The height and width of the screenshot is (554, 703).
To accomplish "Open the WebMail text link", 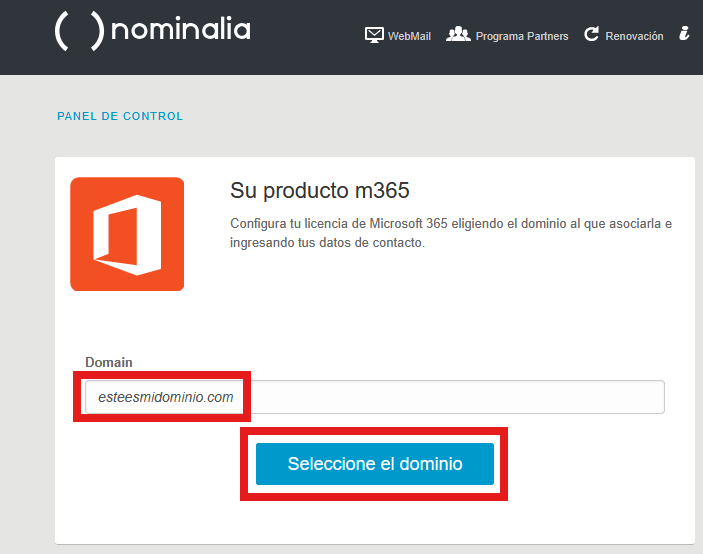I will tap(409, 36).
